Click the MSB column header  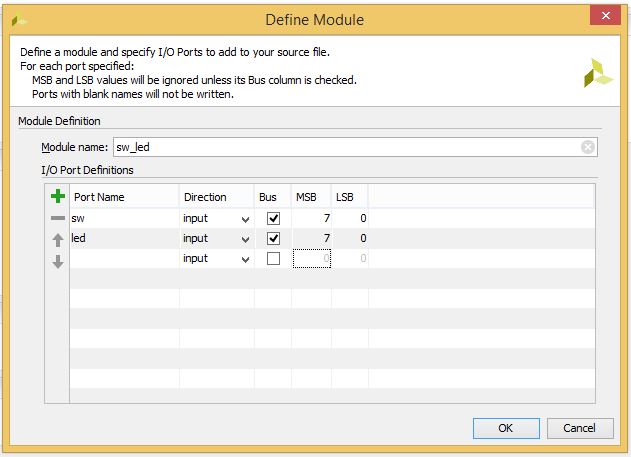pyautogui.click(x=311, y=197)
